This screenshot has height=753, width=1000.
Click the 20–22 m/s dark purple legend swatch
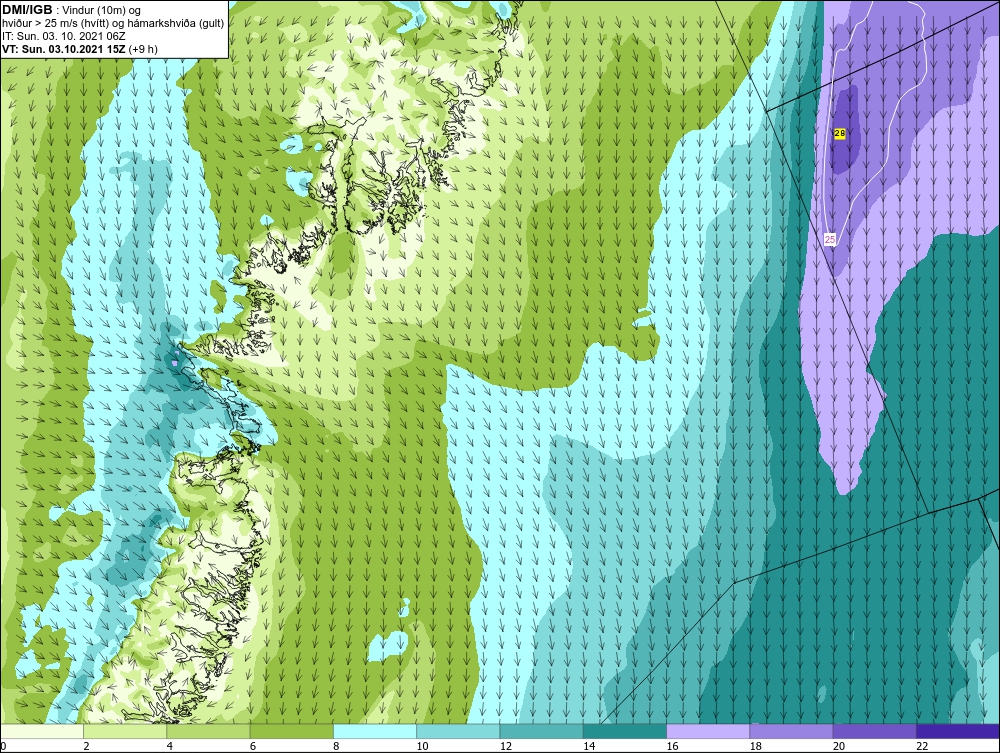click(874, 731)
